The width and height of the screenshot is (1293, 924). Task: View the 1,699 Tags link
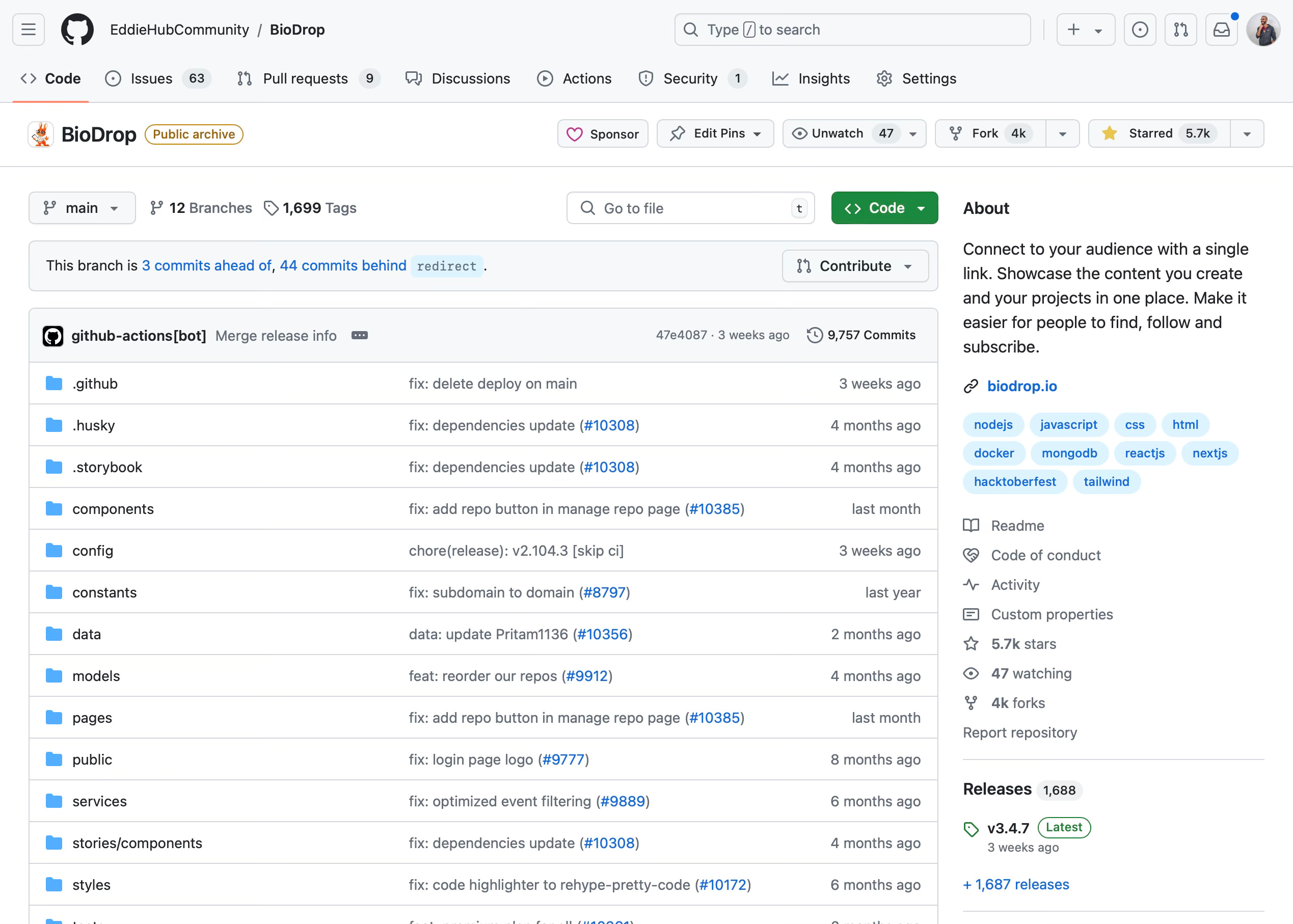pos(310,208)
